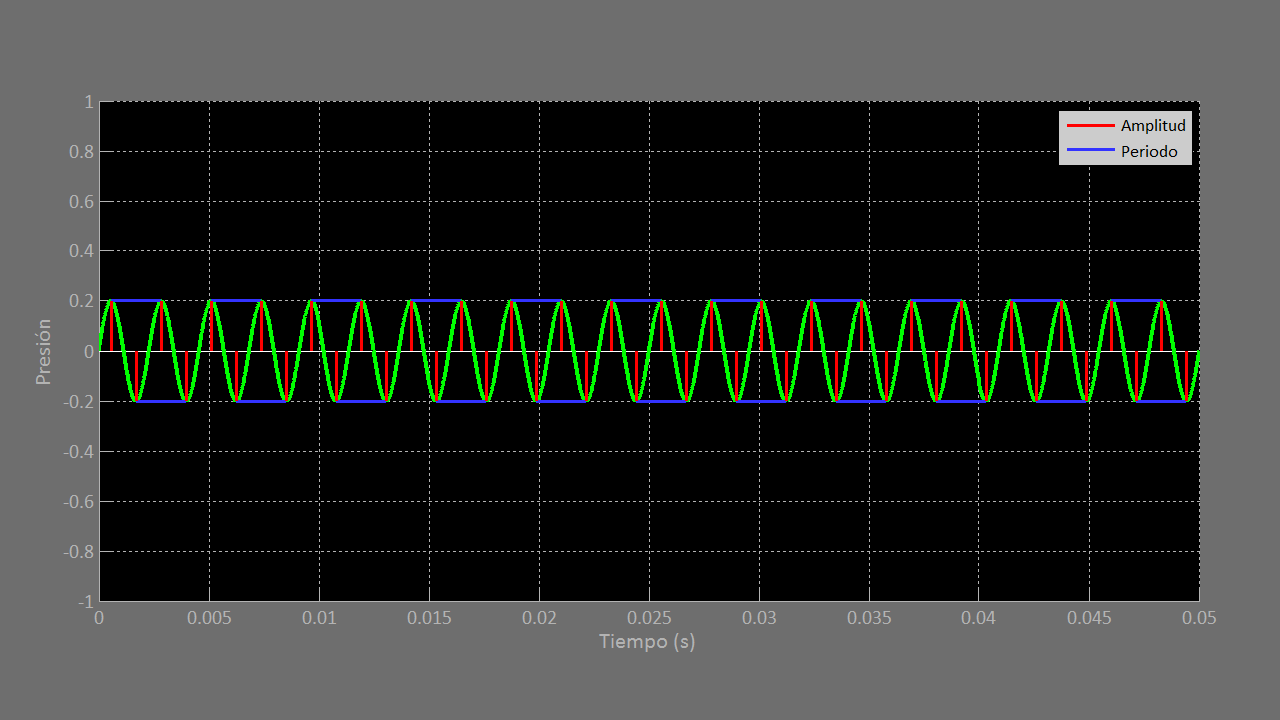
Task: Click the -0.4 y-axis tick label
Action: [79, 452]
